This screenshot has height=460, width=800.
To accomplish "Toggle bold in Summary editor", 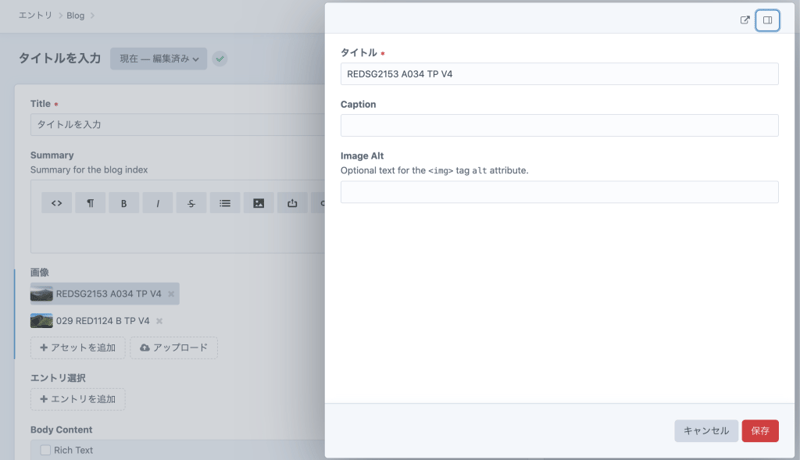I will (124, 203).
